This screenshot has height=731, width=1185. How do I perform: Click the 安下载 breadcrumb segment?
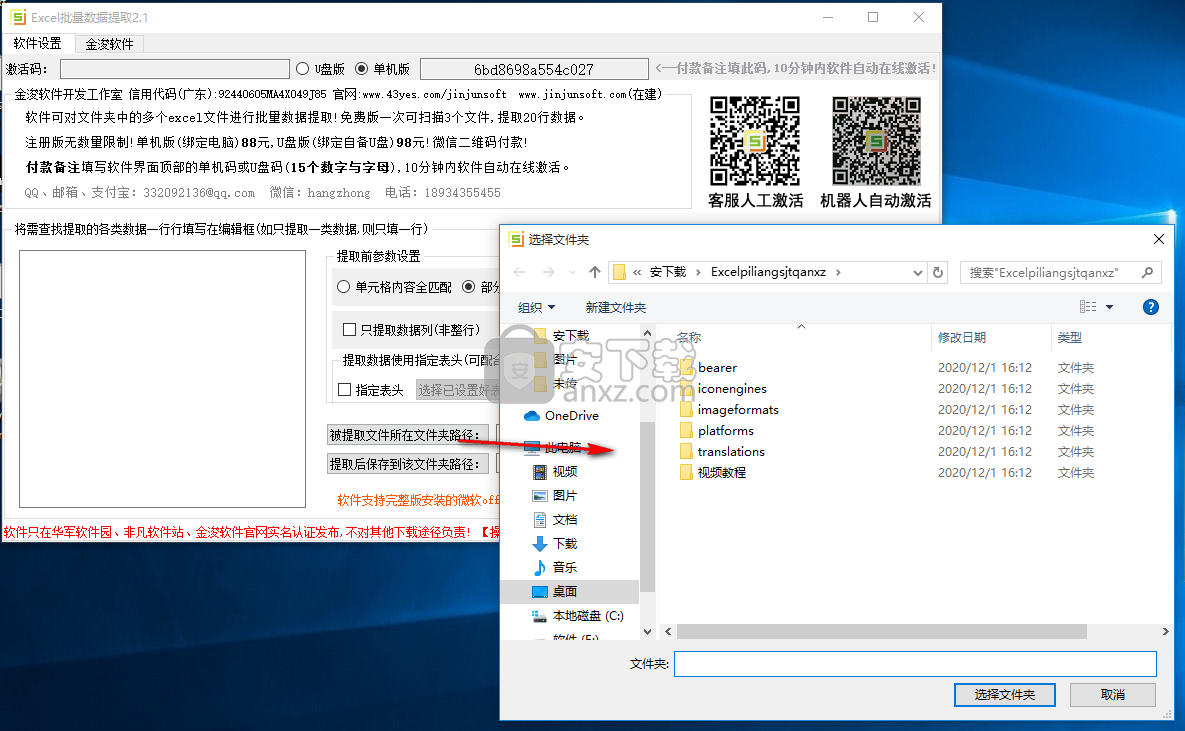(x=668, y=272)
